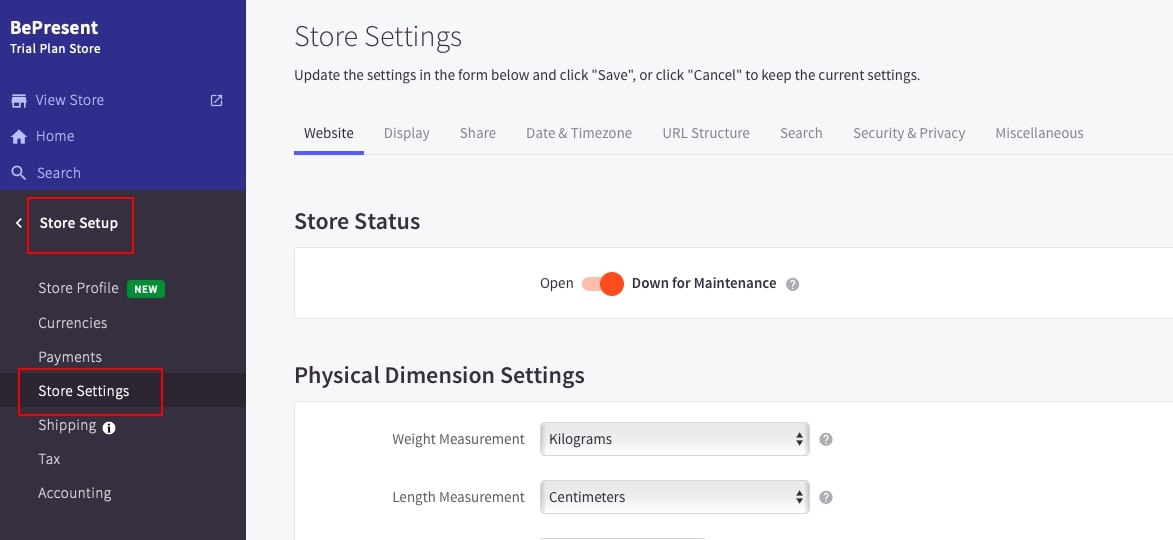Select Tax in the sidebar
1173x540 pixels.
(49, 459)
